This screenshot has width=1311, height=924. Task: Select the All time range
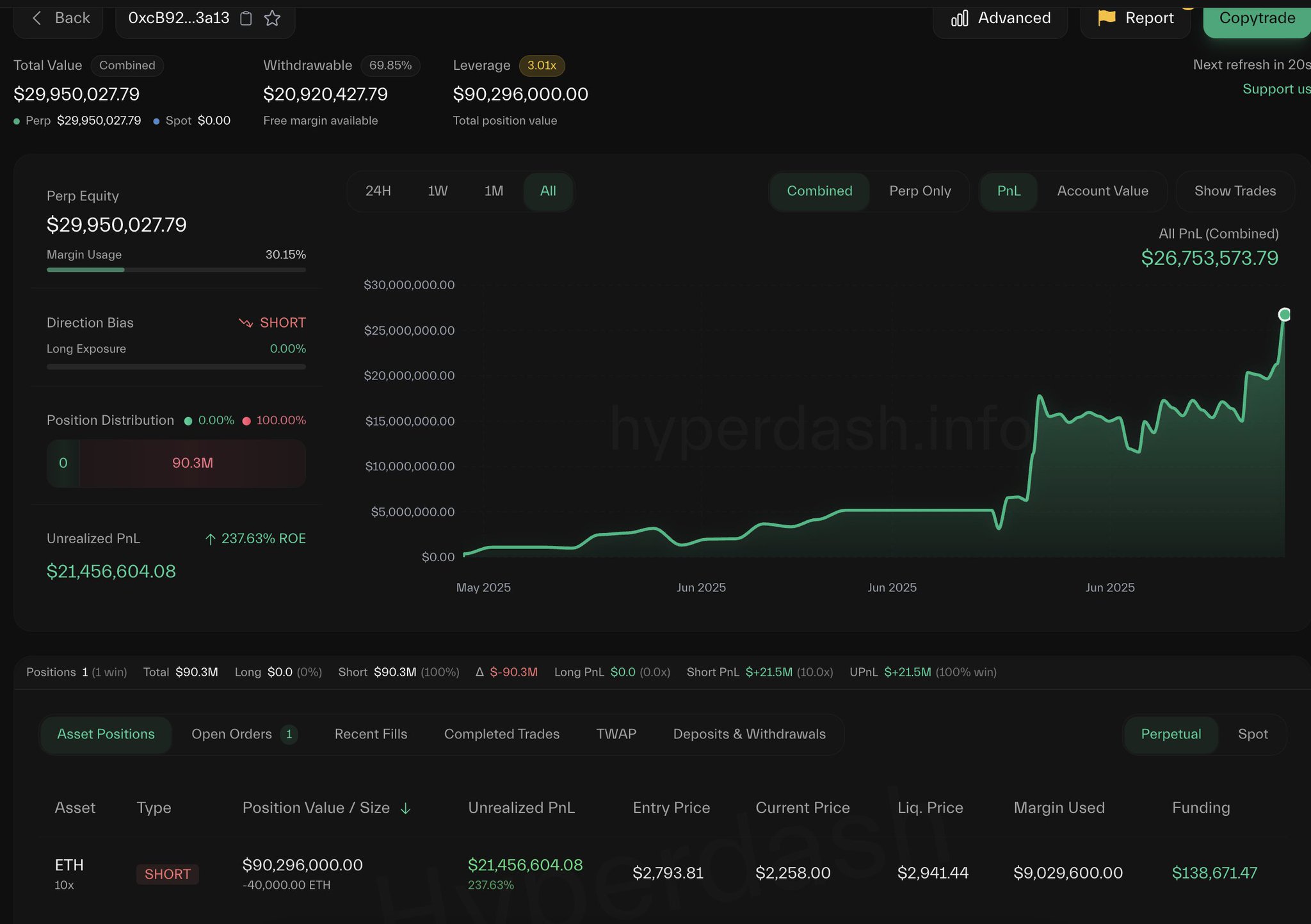point(548,191)
